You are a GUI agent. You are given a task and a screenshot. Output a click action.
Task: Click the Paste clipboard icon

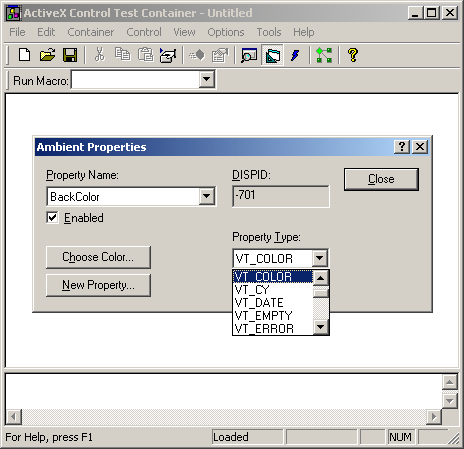coord(145,55)
